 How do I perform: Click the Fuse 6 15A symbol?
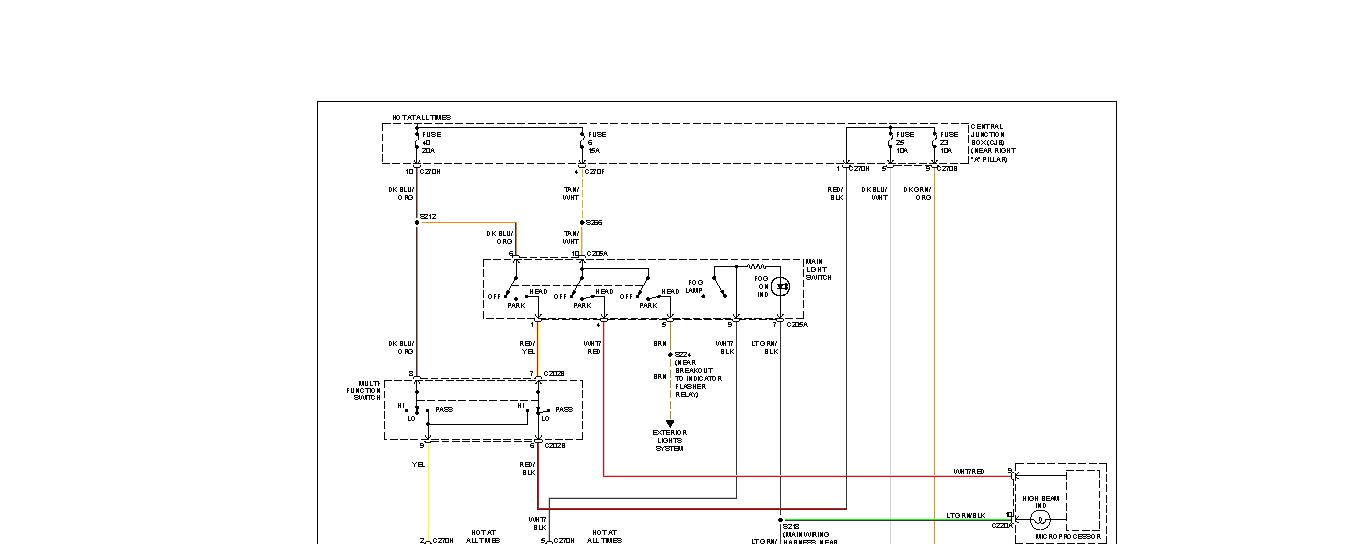(x=582, y=143)
